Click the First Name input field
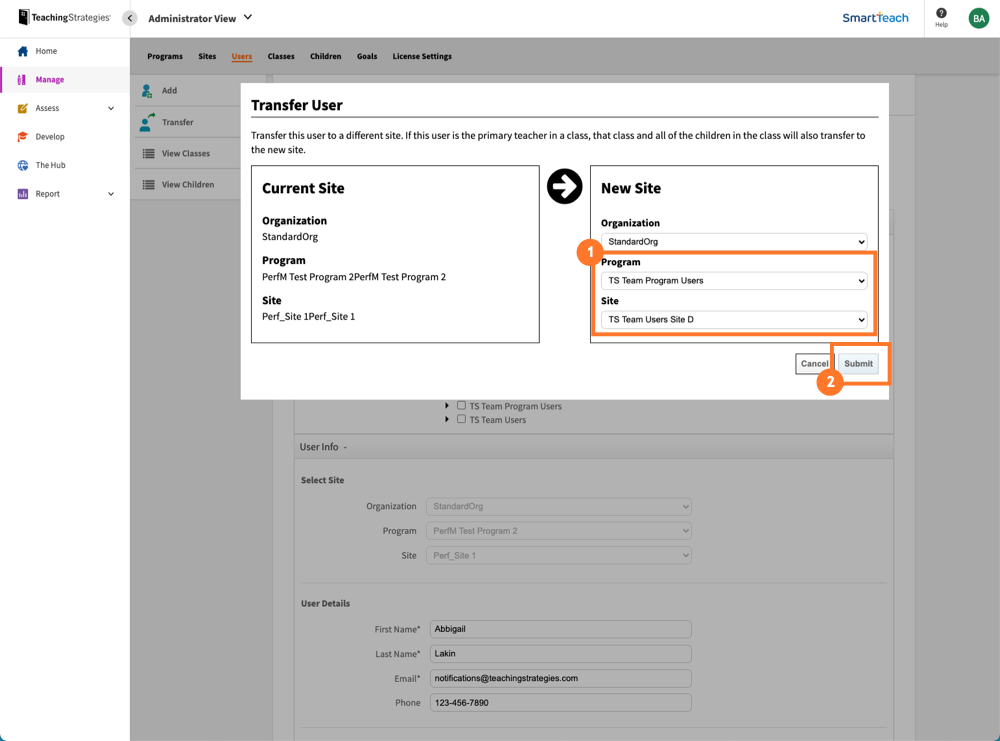The image size is (1000, 741). (560, 629)
